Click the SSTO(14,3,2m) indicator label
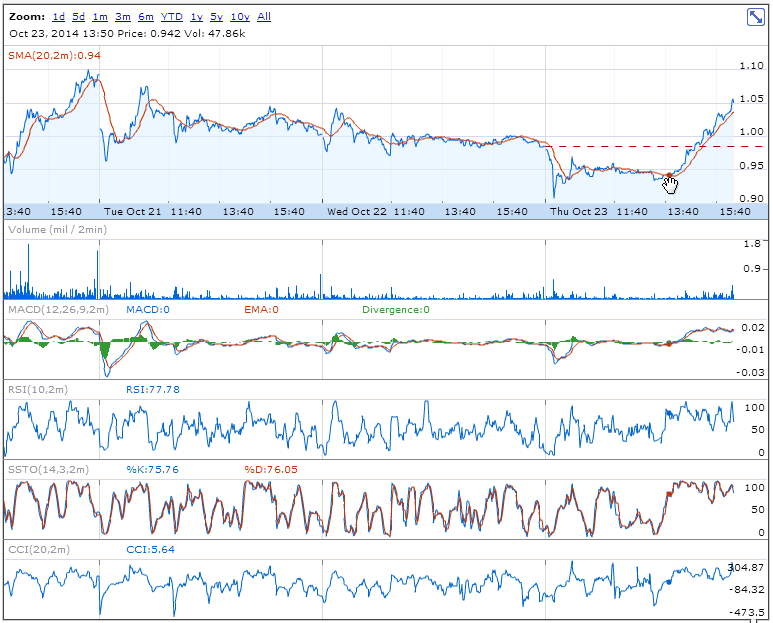The image size is (773, 623). click(x=49, y=469)
